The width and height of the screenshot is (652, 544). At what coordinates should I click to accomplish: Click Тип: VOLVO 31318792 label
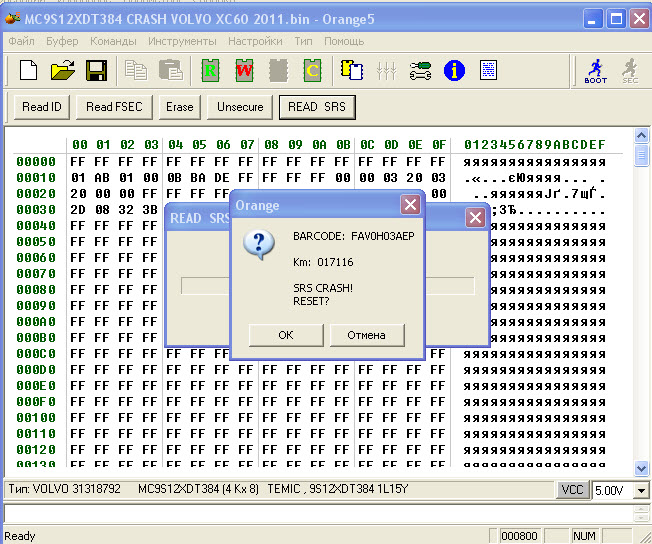(64, 489)
